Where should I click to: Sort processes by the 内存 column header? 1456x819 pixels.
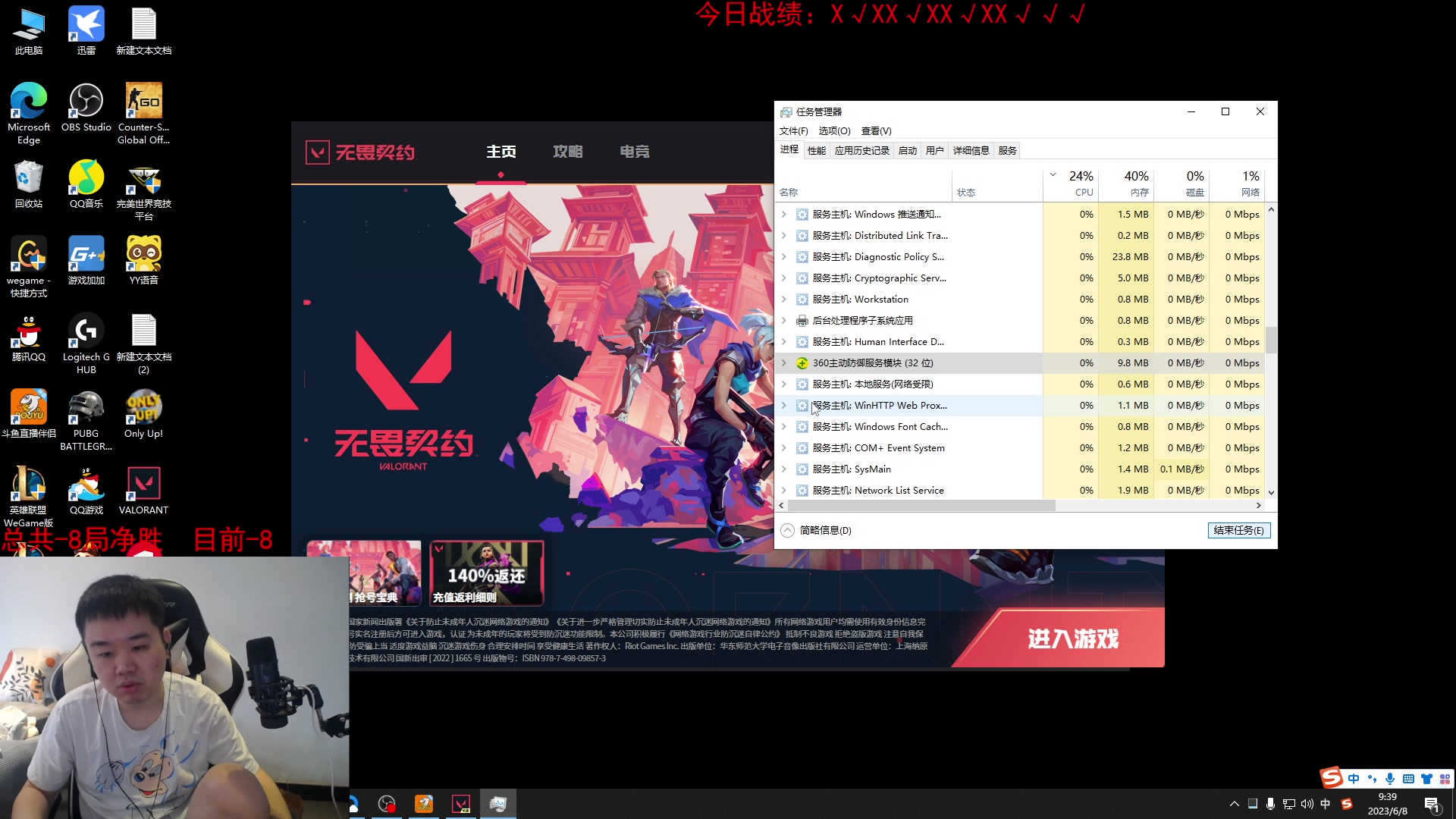click(1126, 184)
